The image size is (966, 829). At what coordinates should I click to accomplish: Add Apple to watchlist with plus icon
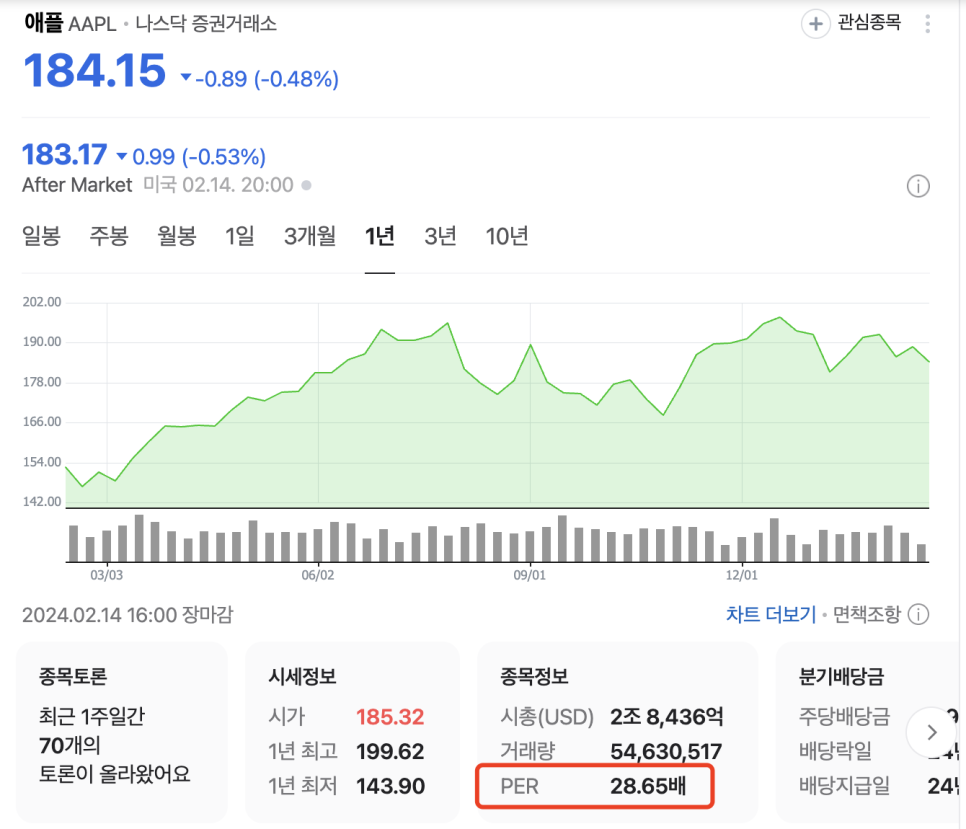pyautogui.click(x=815, y=24)
